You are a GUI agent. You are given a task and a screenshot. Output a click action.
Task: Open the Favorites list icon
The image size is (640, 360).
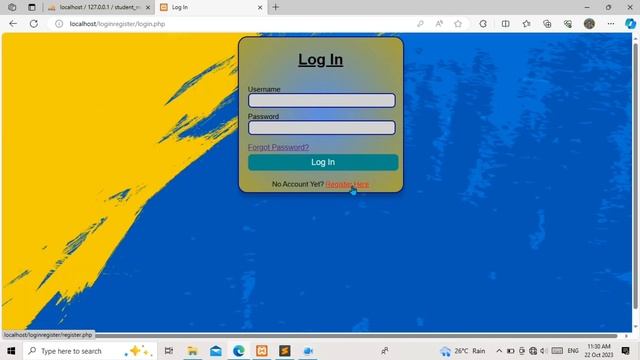pos(527,24)
